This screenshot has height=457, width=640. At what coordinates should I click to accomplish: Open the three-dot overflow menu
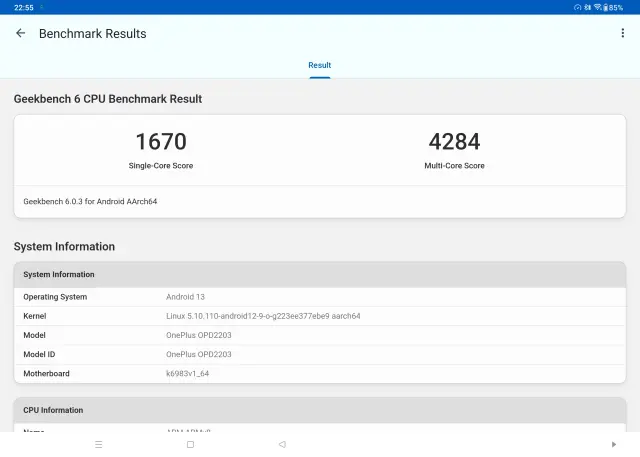tap(622, 33)
